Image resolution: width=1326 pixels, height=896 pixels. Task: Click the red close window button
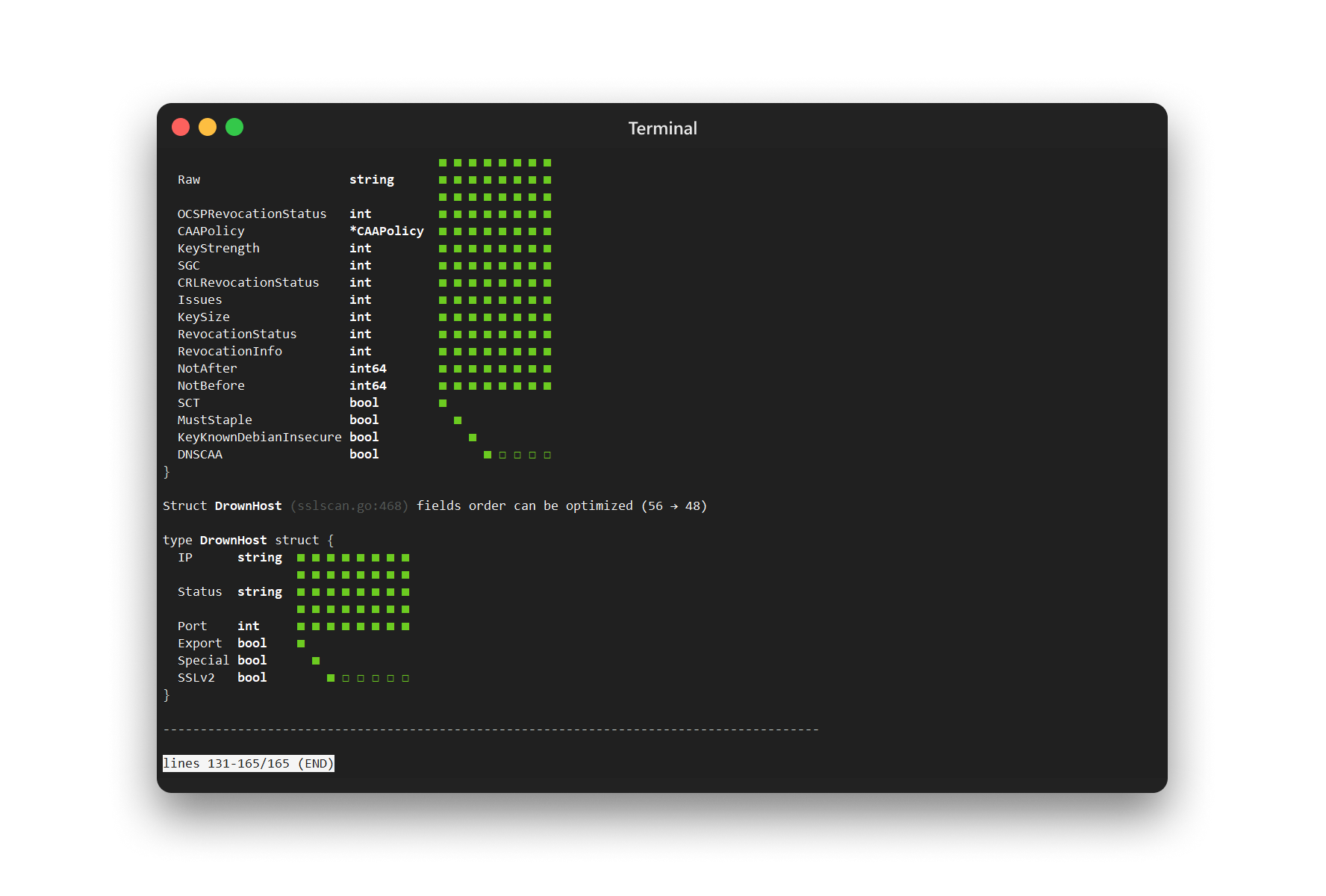(x=181, y=127)
